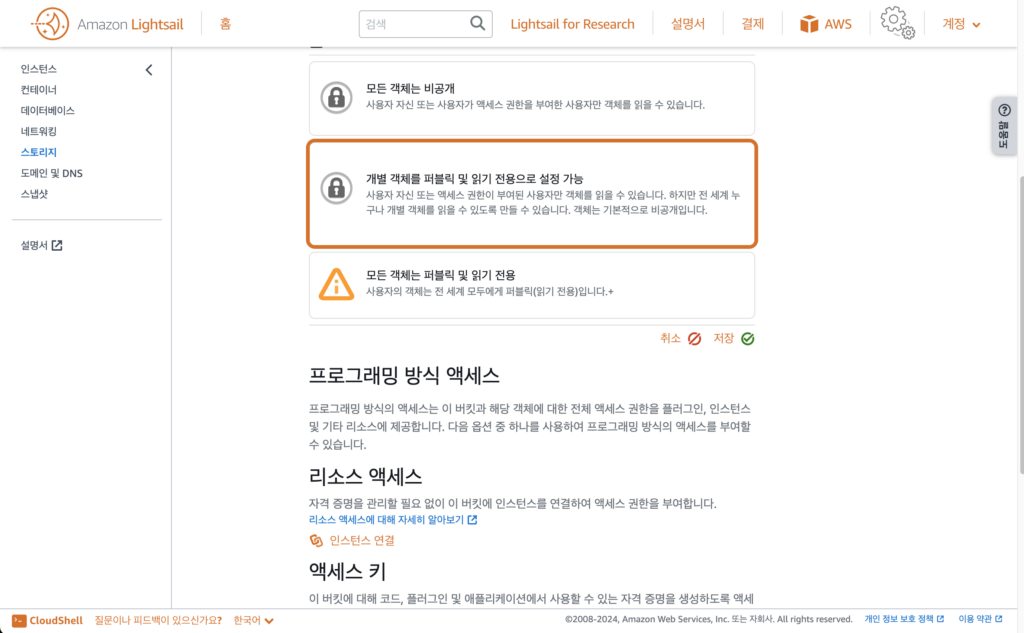Open 설명서 in the top navigation
Screen dimensions: 1024x633
tap(688, 24)
